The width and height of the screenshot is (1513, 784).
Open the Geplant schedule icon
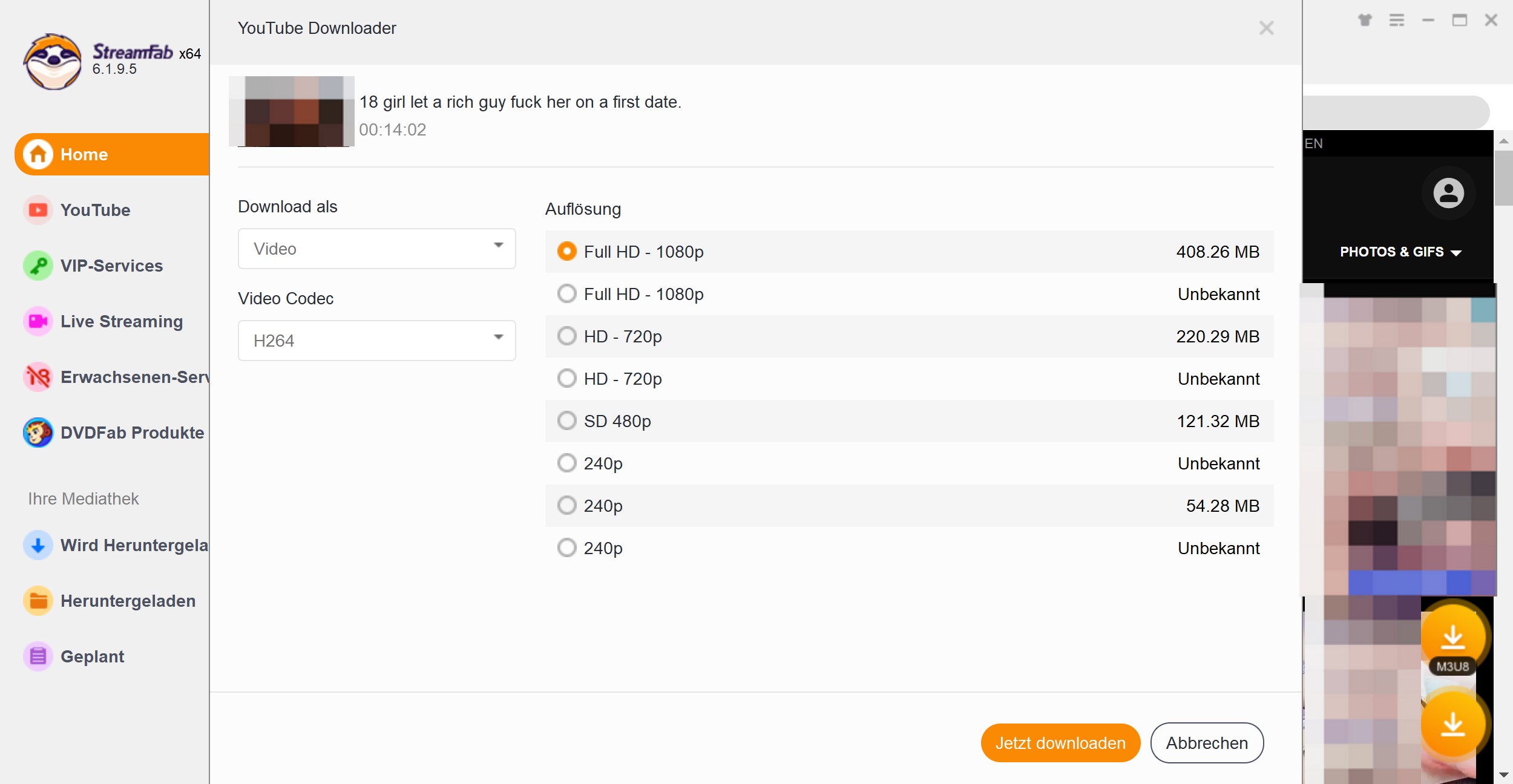pos(38,656)
